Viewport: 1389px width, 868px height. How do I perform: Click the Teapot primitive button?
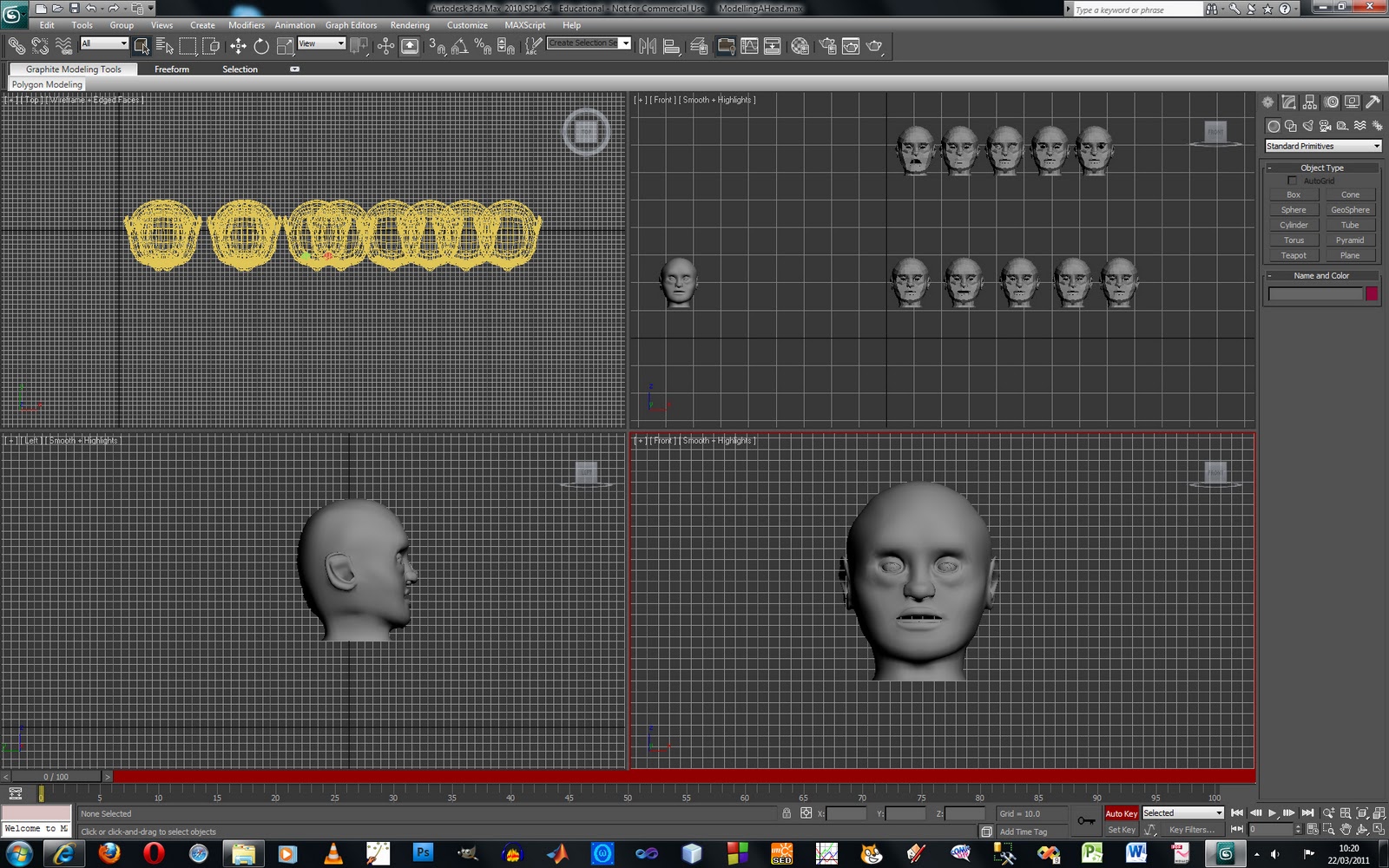[1293, 255]
